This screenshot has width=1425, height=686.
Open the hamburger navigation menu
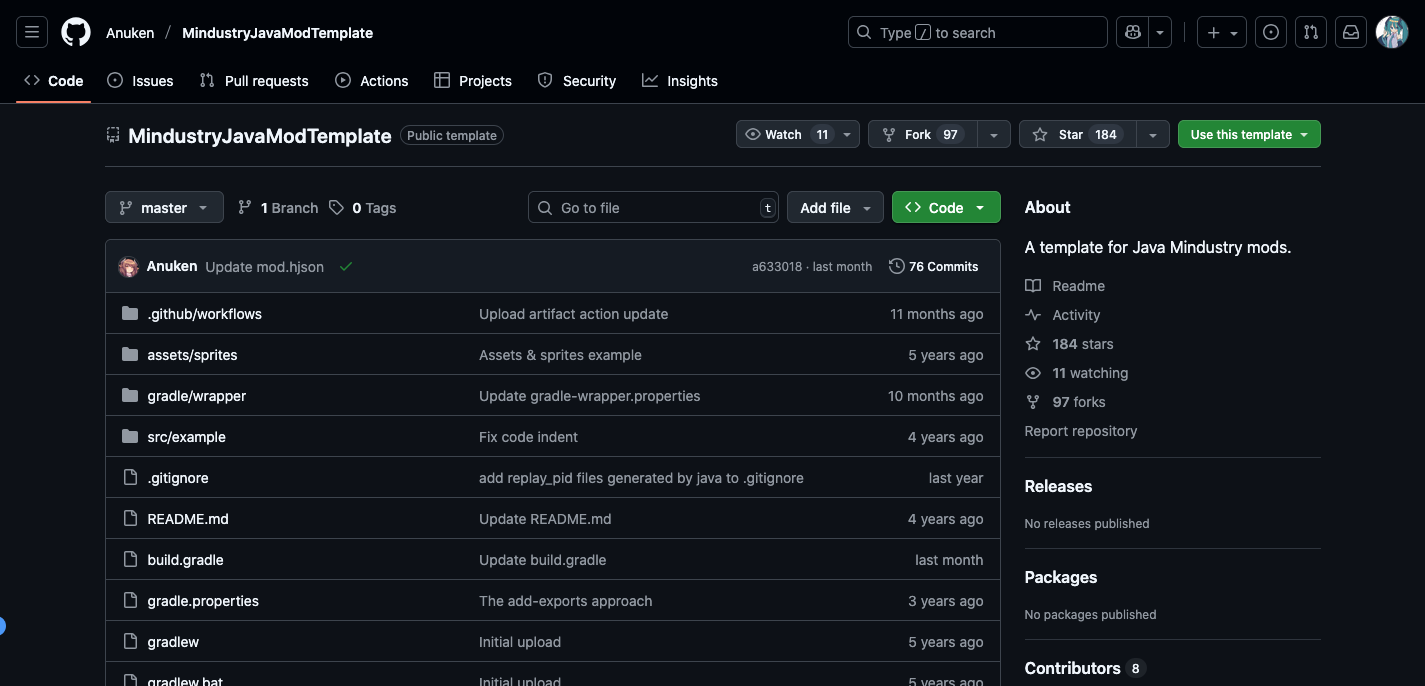pyautogui.click(x=31, y=32)
